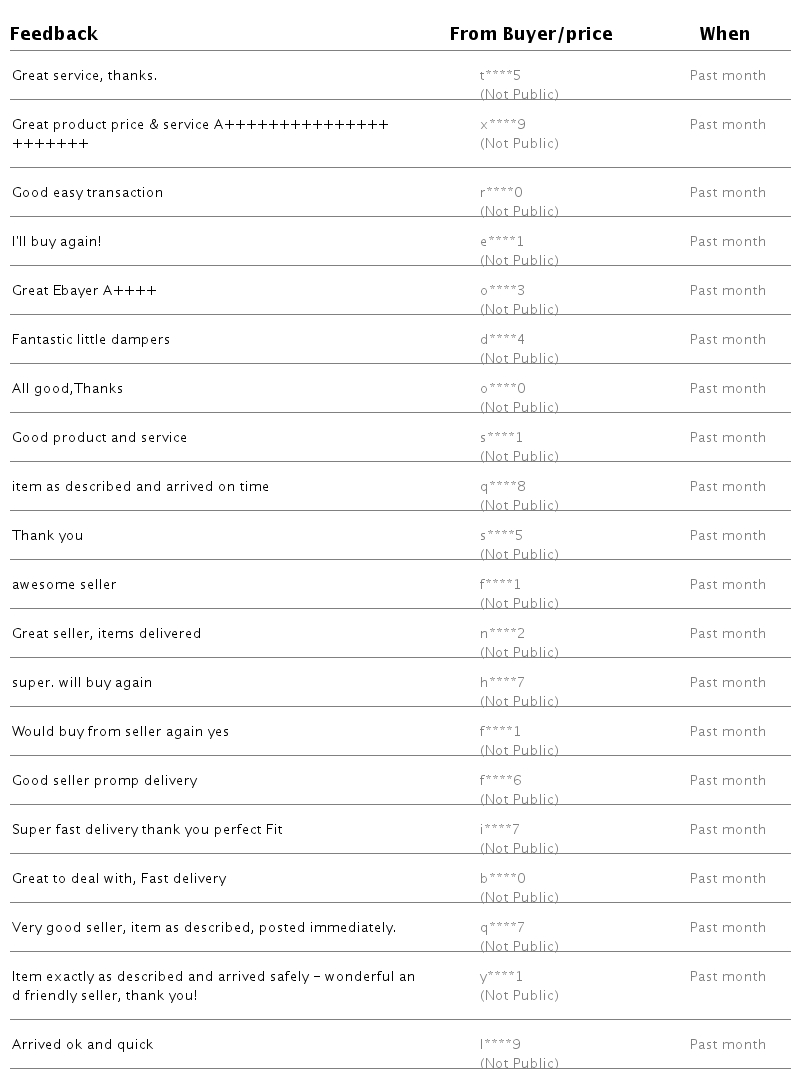Image resolution: width=800 pixels, height=1069 pixels.
Task: Click buyer name d****4
Action: pos(502,339)
